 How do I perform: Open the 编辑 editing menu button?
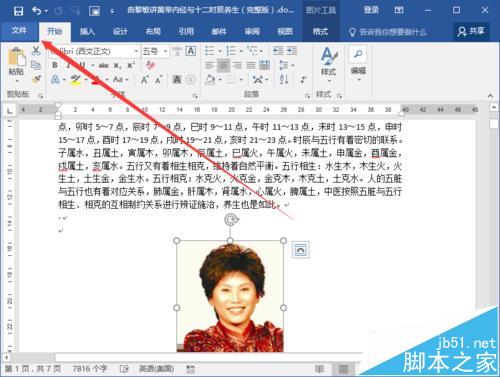[358, 65]
